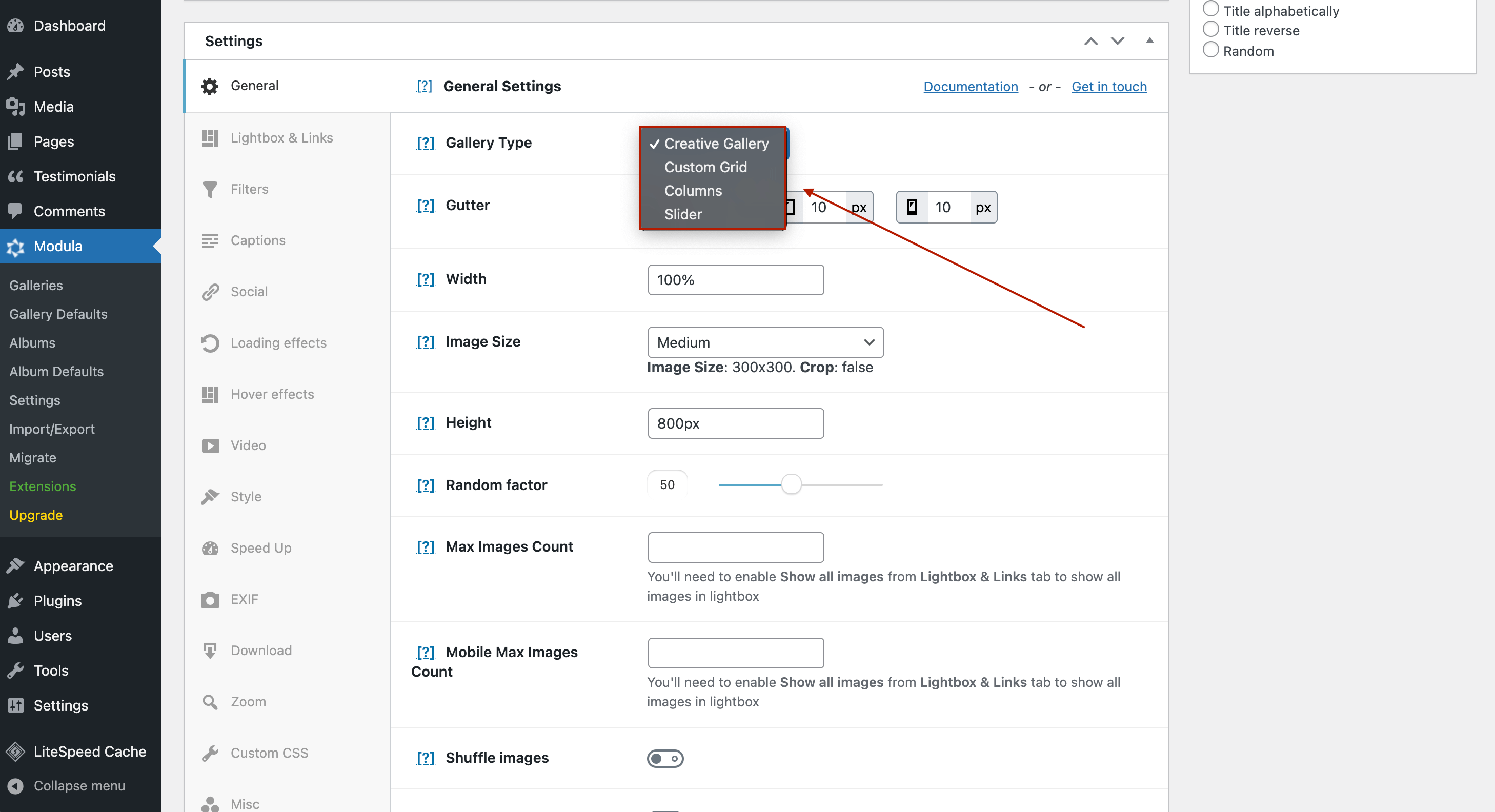The height and width of the screenshot is (812, 1495).
Task: Click the WordPress Settings sliders icon
Action: point(16,705)
